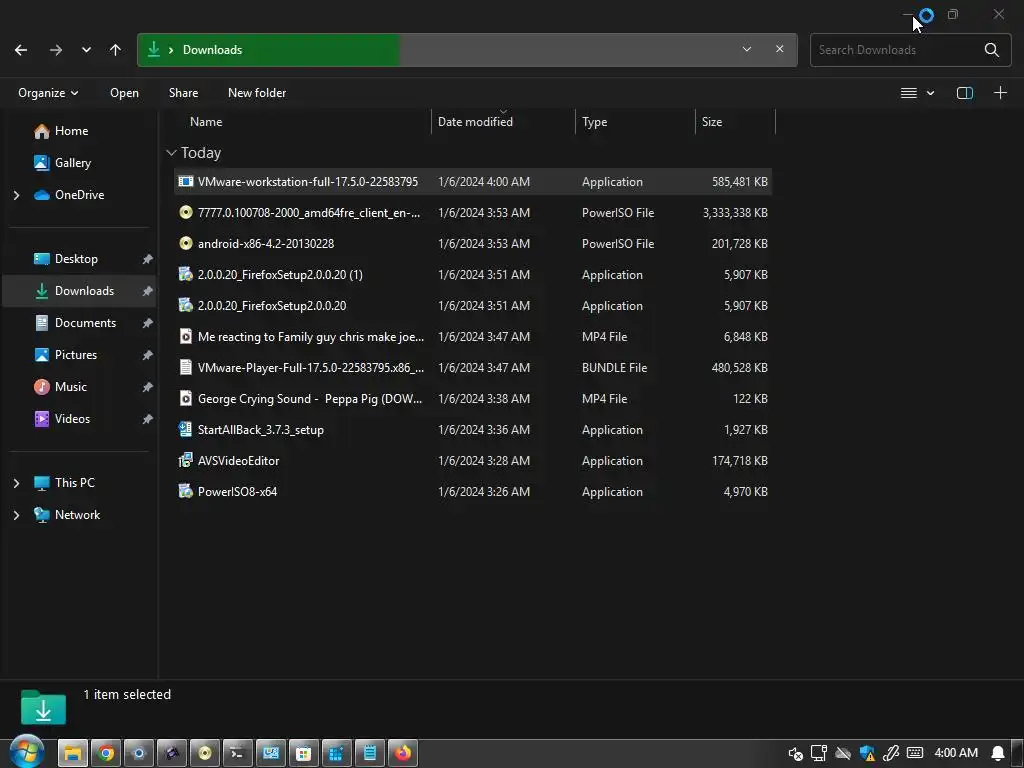Toggle the preview pane
This screenshot has height=768, width=1024.
coord(965,93)
